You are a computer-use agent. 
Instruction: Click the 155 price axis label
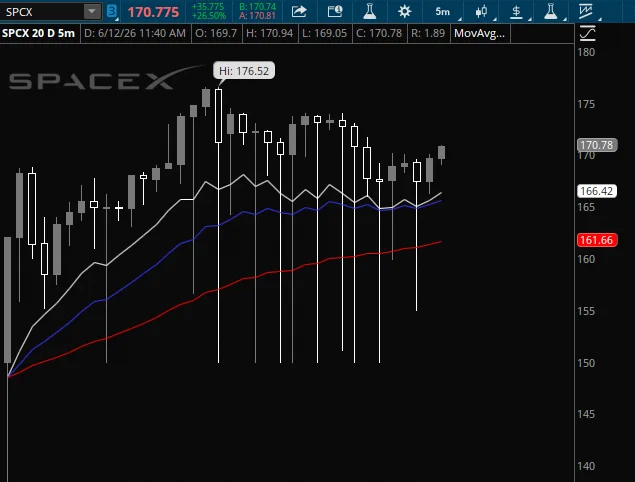[x=586, y=311]
